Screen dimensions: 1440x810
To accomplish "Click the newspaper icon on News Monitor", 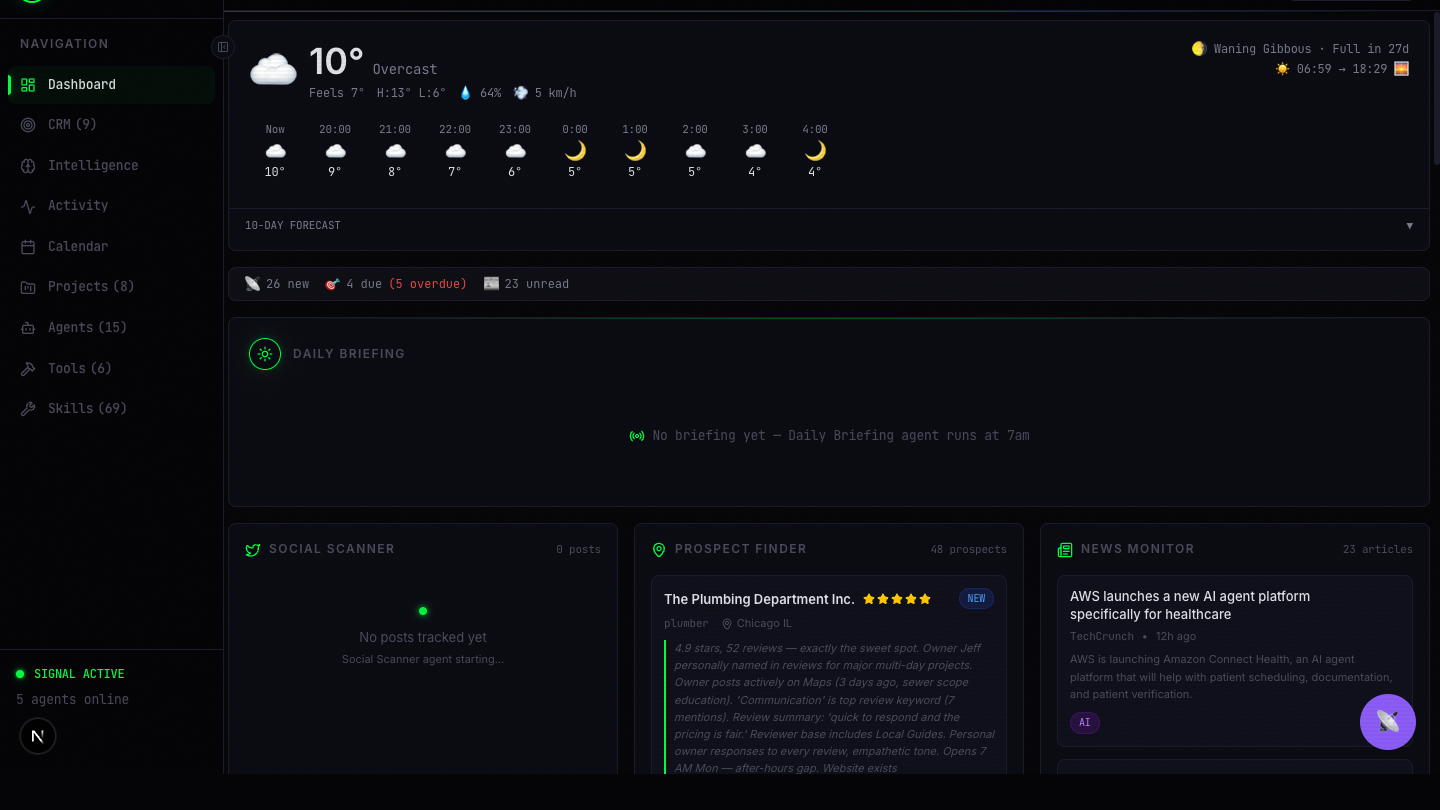I will pyautogui.click(x=1063, y=548).
